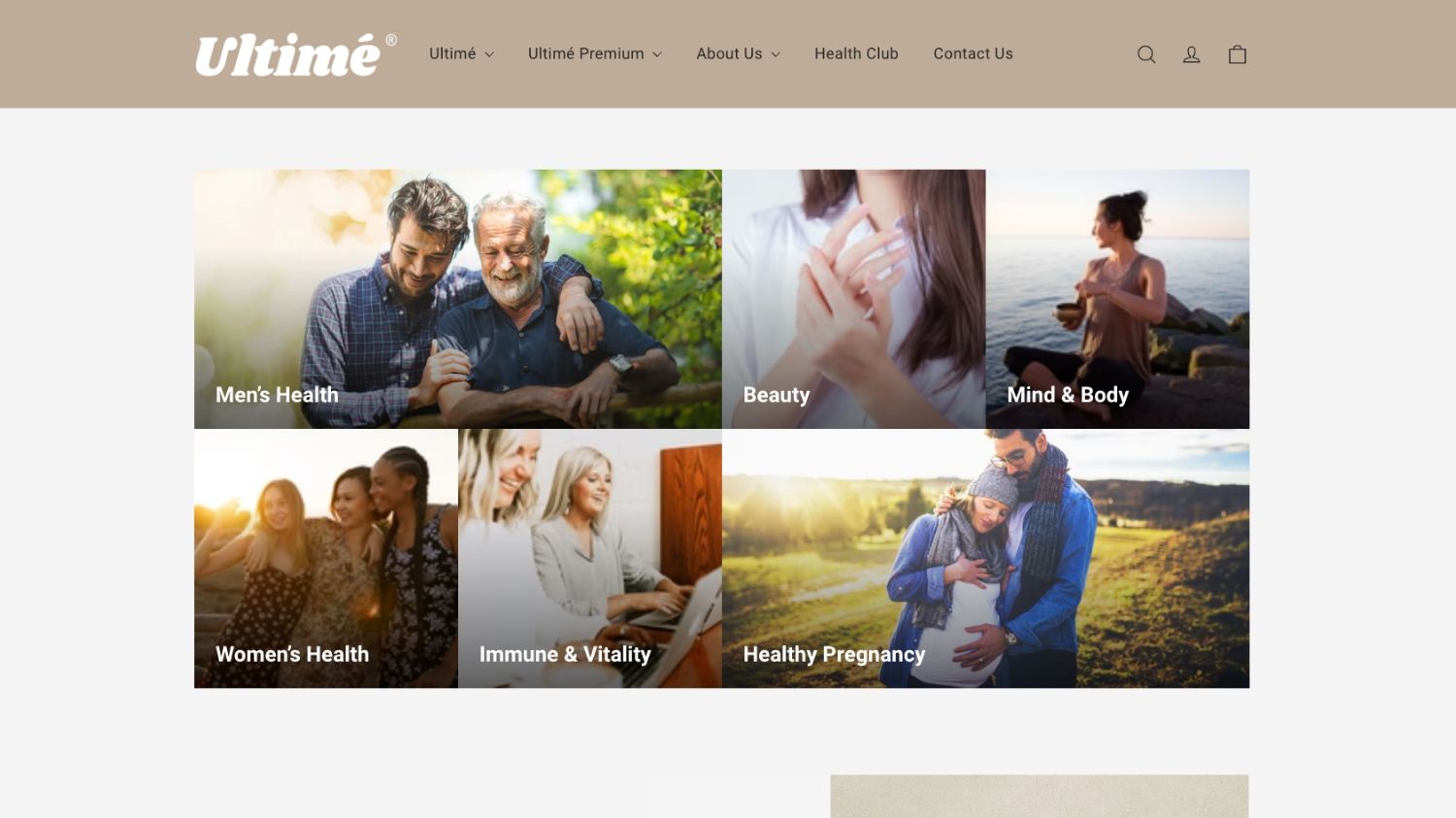Image resolution: width=1456 pixels, height=818 pixels.
Task: Select the About Us menu label
Action: pyautogui.click(x=729, y=53)
